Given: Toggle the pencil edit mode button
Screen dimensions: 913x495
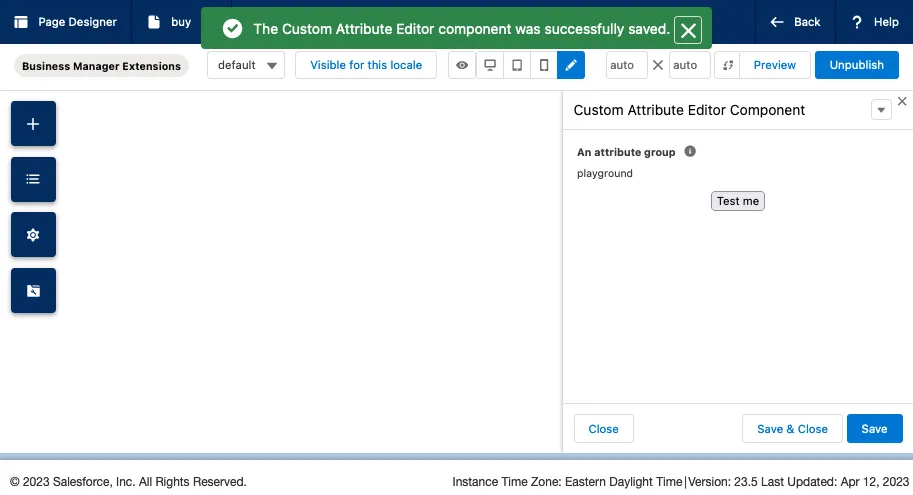Looking at the screenshot, I should pyautogui.click(x=571, y=65).
